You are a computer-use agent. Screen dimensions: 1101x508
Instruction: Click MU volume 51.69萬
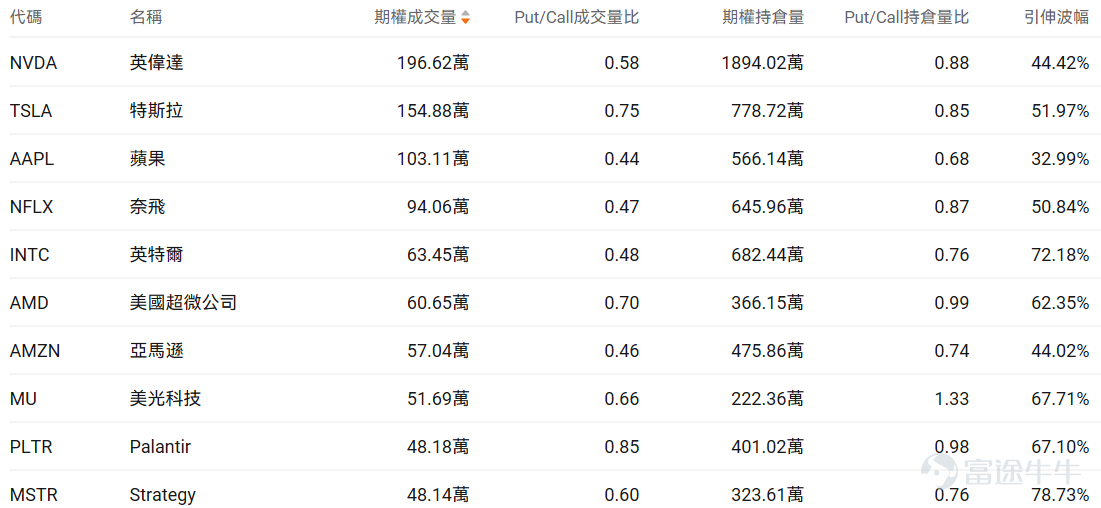(x=438, y=399)
